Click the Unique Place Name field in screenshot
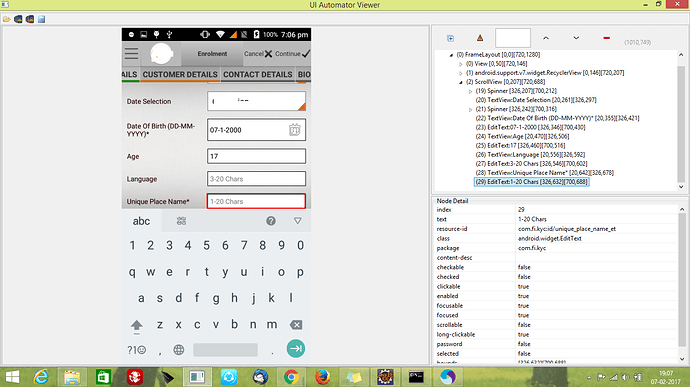 tap(256, 201)
